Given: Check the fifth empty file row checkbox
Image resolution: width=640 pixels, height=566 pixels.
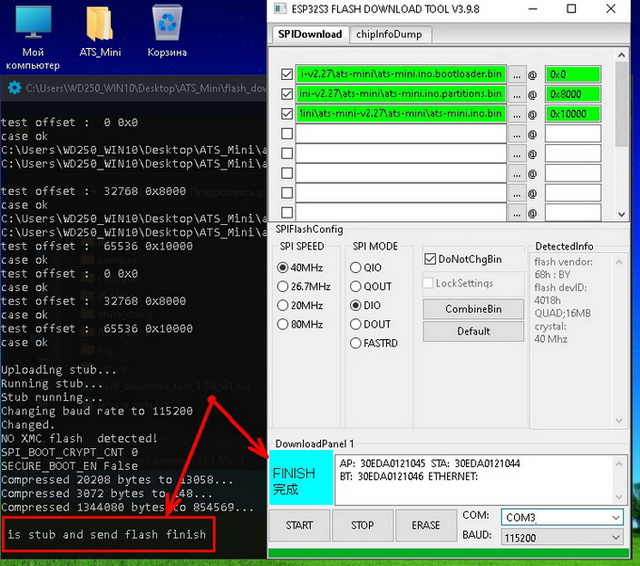Looking at the screenshot, I should coord(287,153).
